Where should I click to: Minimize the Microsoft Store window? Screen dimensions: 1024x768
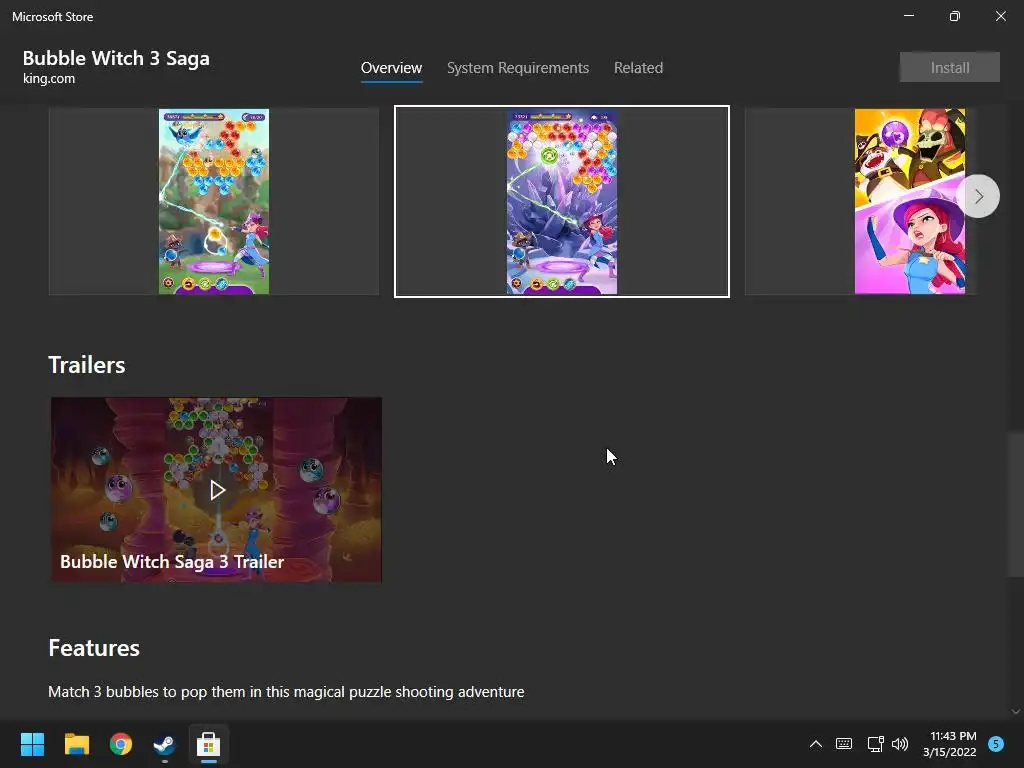909,16
